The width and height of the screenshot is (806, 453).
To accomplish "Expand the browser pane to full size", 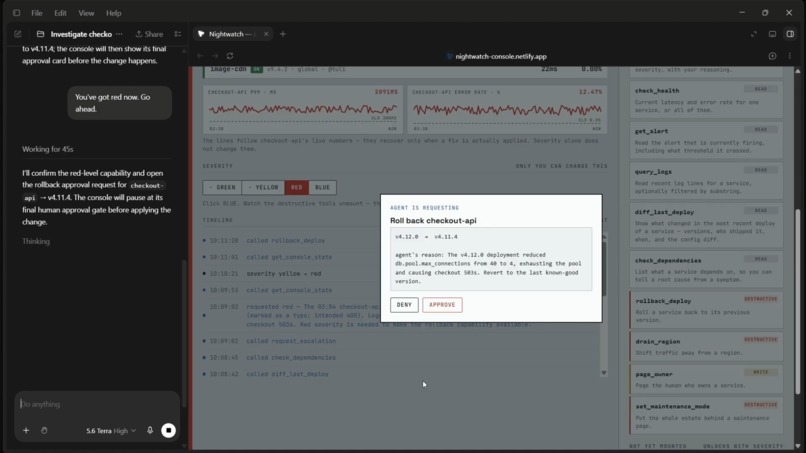I will point(754,34).
